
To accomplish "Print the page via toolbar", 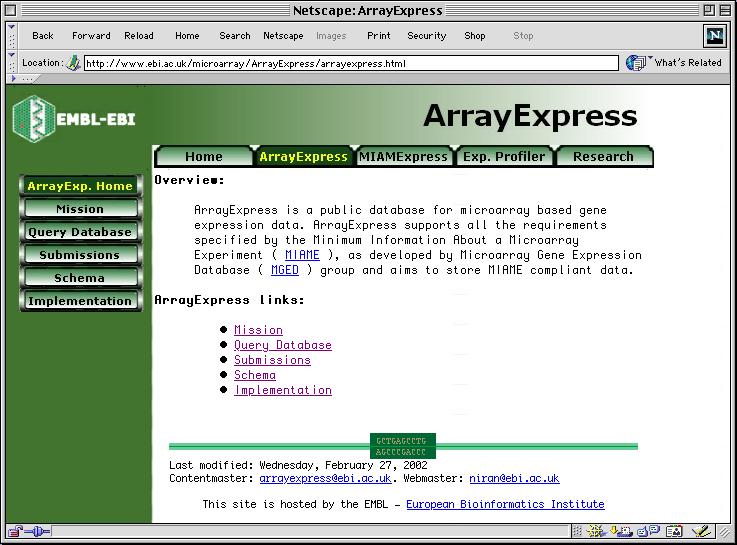I will pyautogui.click(x=379, y=36).
